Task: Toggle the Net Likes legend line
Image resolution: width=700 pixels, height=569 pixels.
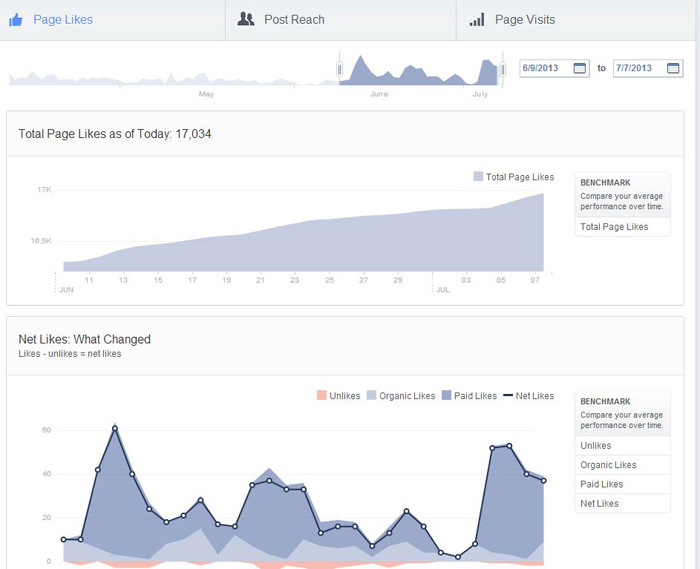Action: click(508, 395)
